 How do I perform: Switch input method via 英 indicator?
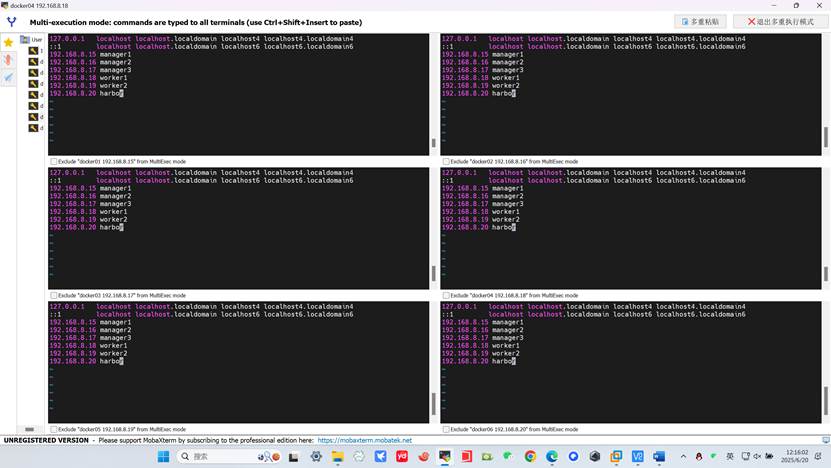pos(730,456)
